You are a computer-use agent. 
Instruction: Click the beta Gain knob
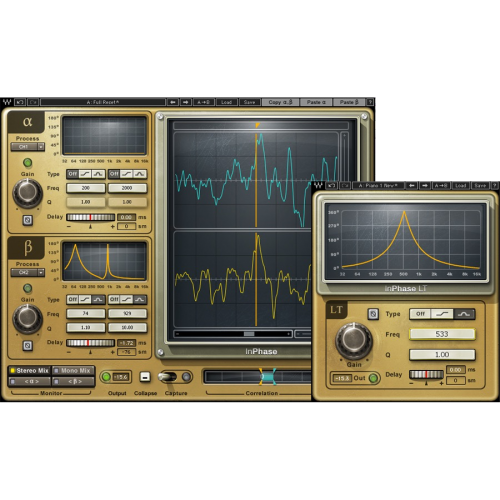click(28, 319)
